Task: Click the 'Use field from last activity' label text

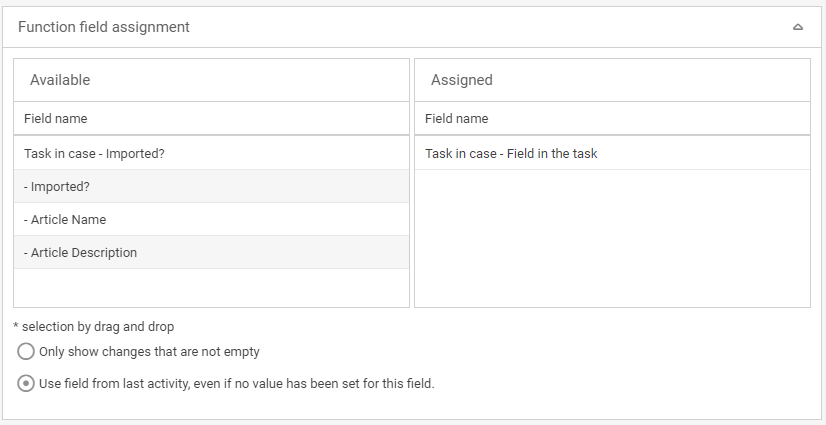Action: click(236, 383)
